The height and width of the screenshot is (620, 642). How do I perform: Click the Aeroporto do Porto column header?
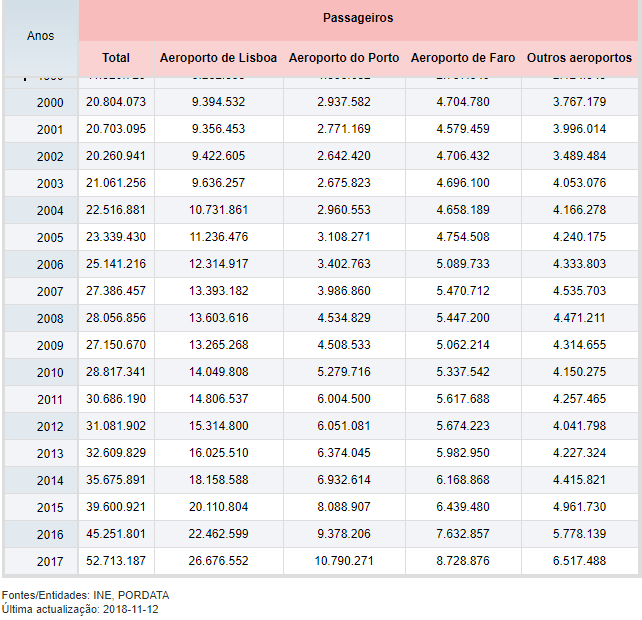pos(344,58)
